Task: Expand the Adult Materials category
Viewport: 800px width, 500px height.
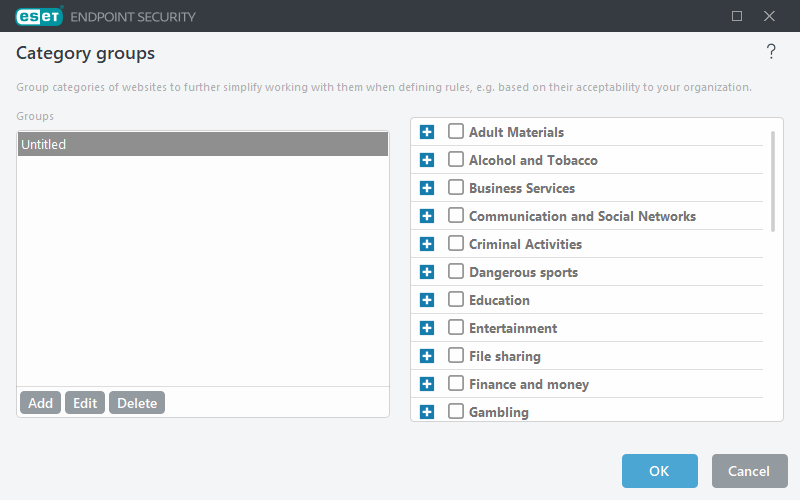Action: pos(427,132)
